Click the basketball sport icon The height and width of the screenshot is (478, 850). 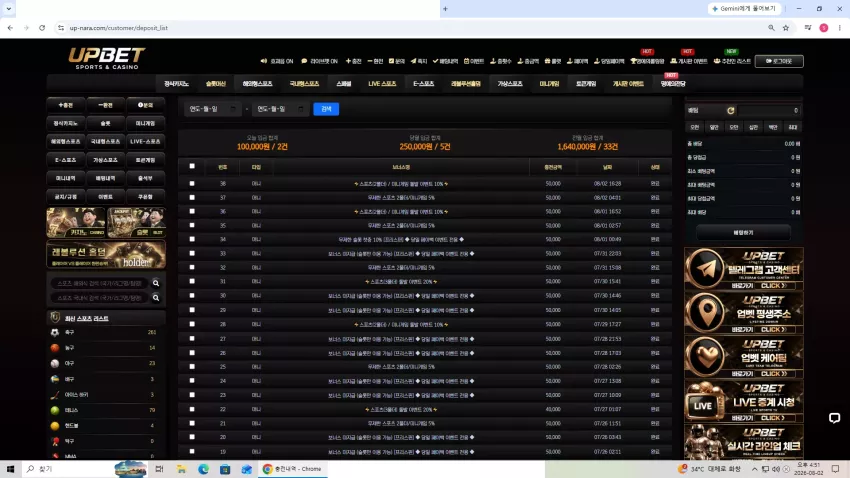(55, 347)
